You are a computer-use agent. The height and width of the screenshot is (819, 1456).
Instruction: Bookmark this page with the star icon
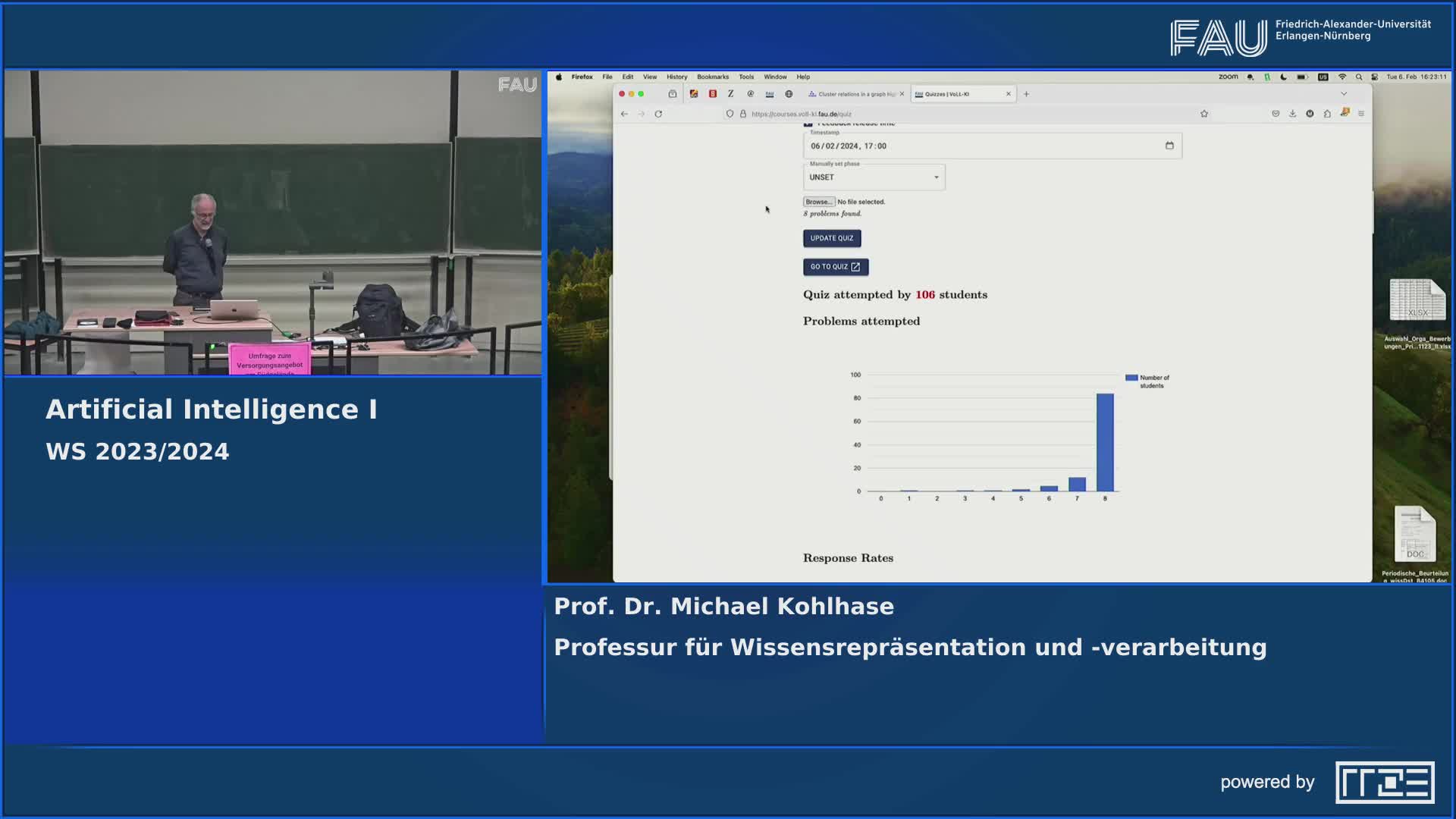(x=1203, y=114)
